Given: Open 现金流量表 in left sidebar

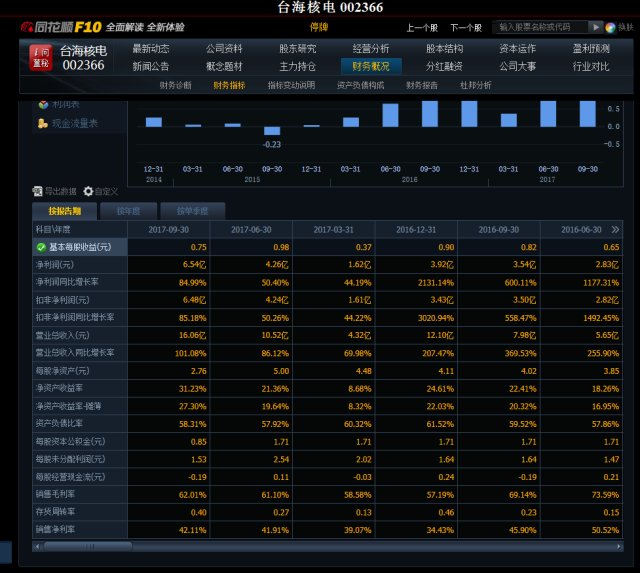Looking at the screenshot, I should pos(75,123).
